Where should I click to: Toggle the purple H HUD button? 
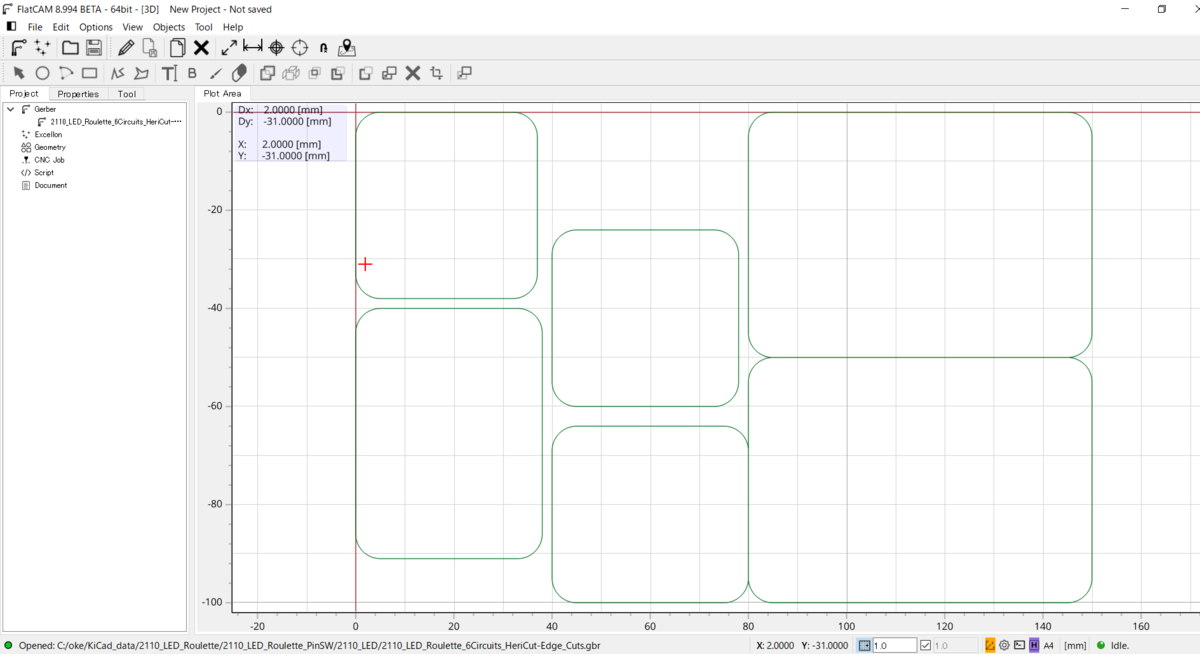pyautogui.click(x=1034, y=646)
